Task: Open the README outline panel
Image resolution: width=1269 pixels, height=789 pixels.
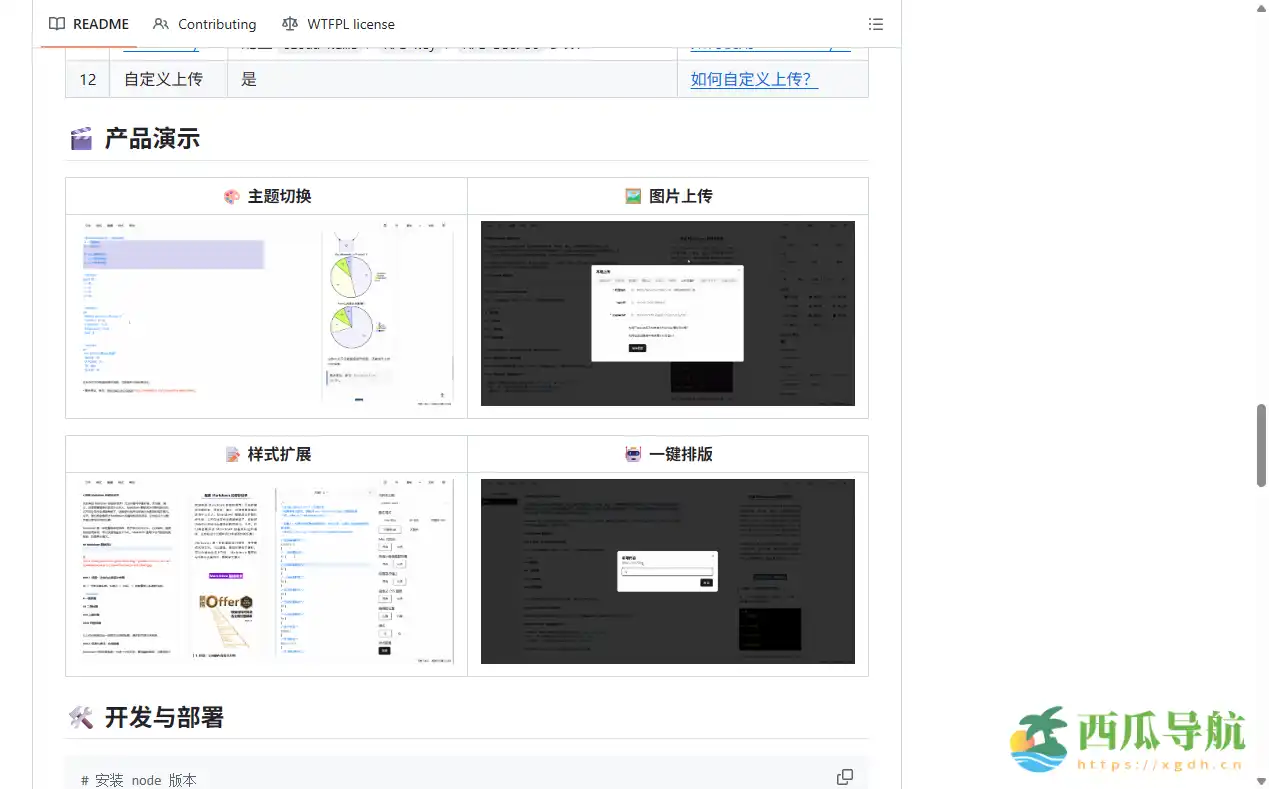Action: point(875,23)
